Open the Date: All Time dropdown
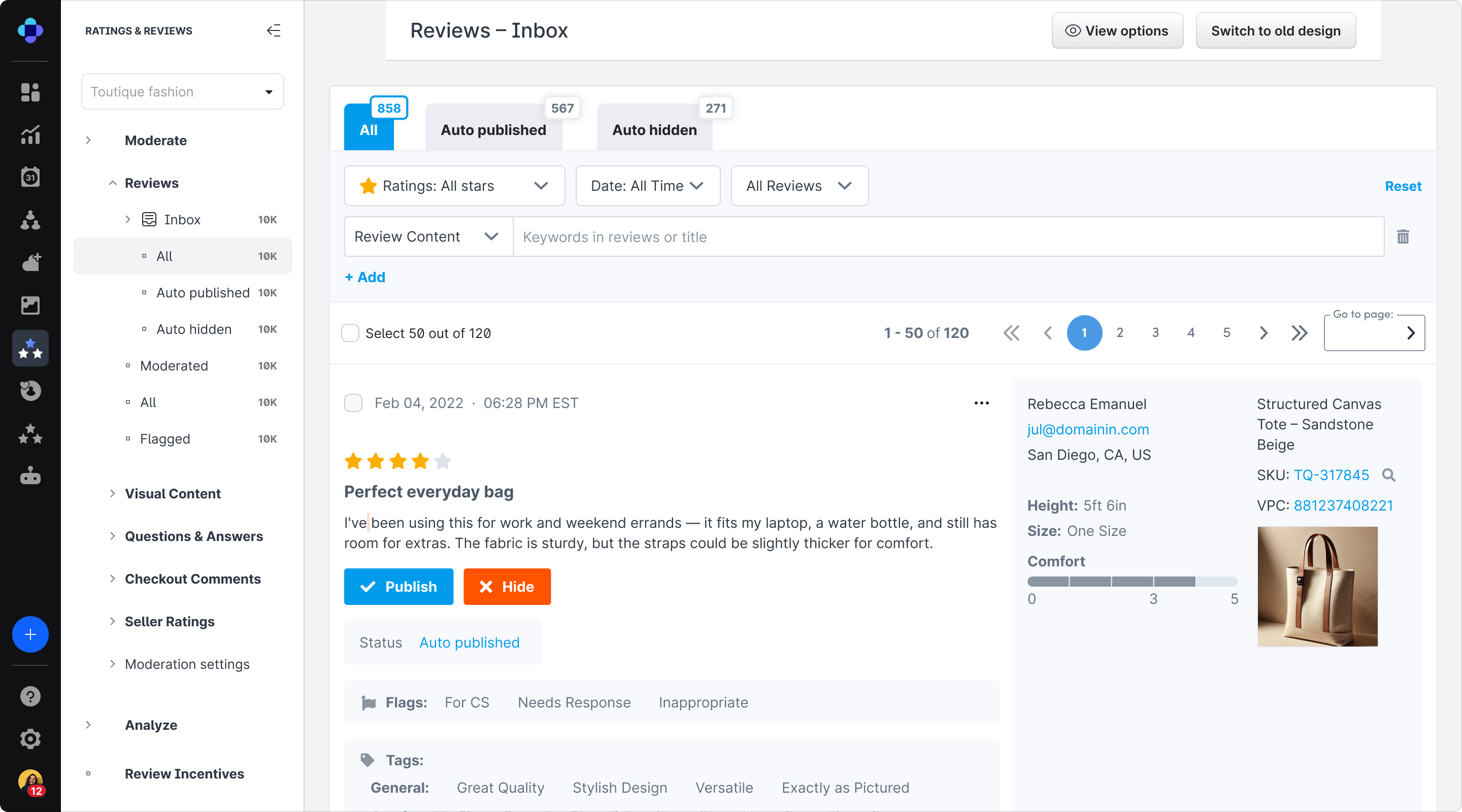 pos(648,186)
